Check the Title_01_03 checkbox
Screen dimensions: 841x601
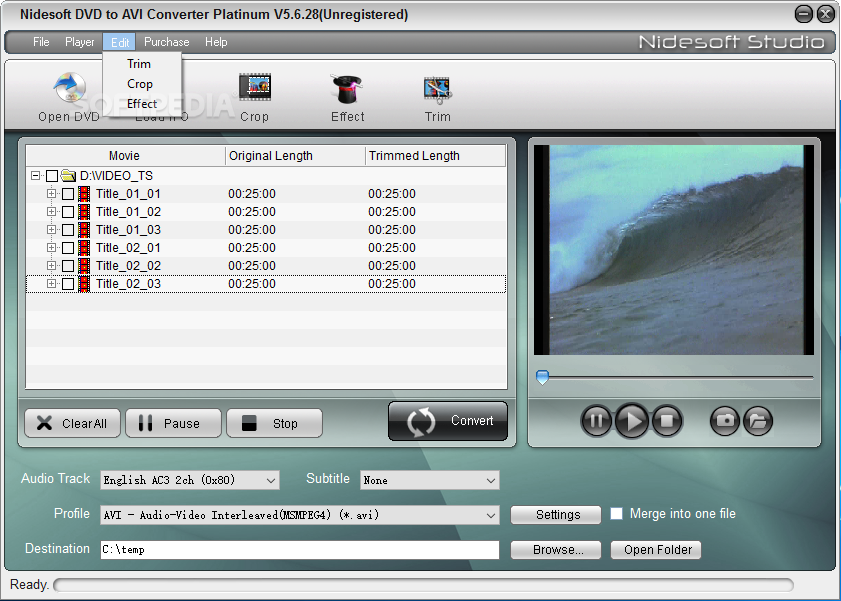click(68, 230)
